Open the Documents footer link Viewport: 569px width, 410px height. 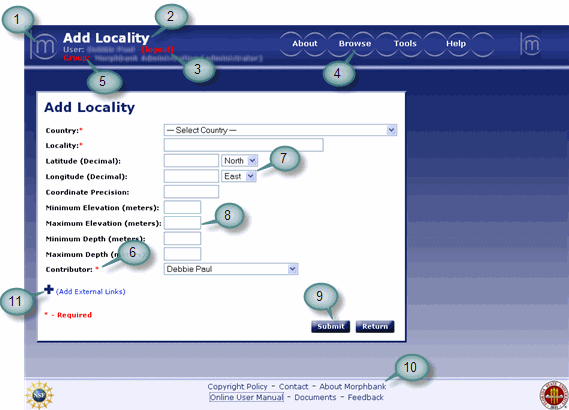click(315, 397)
